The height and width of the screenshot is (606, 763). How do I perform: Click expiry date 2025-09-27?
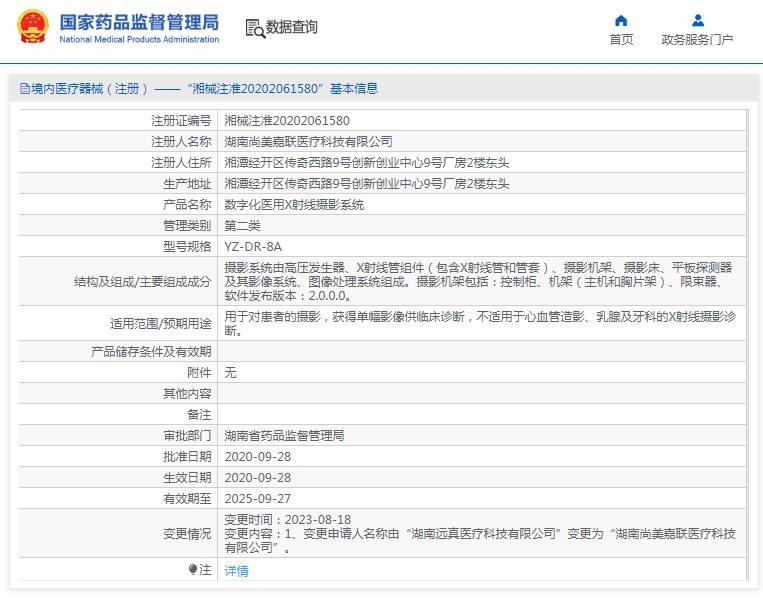257,498
